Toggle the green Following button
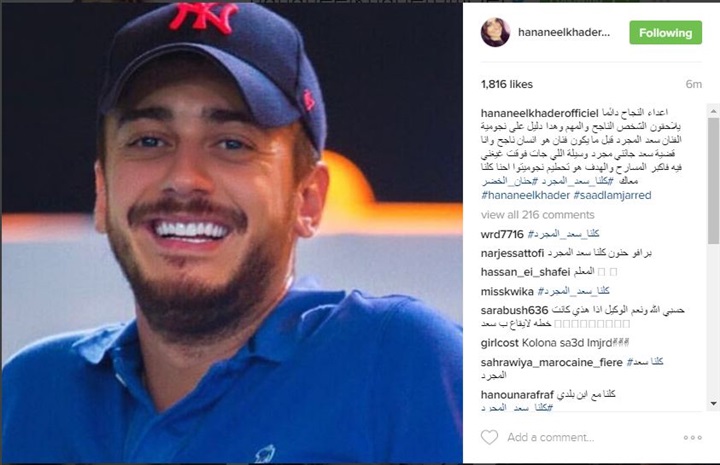Screen dimensions: 720x465 click(x=665, y=33)
